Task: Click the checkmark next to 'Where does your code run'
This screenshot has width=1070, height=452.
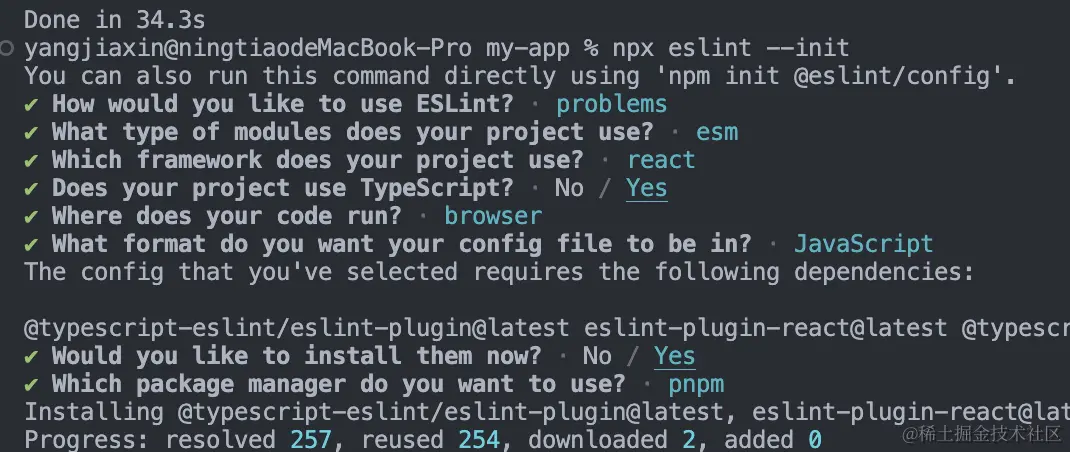Action: (x=31, y=216)
